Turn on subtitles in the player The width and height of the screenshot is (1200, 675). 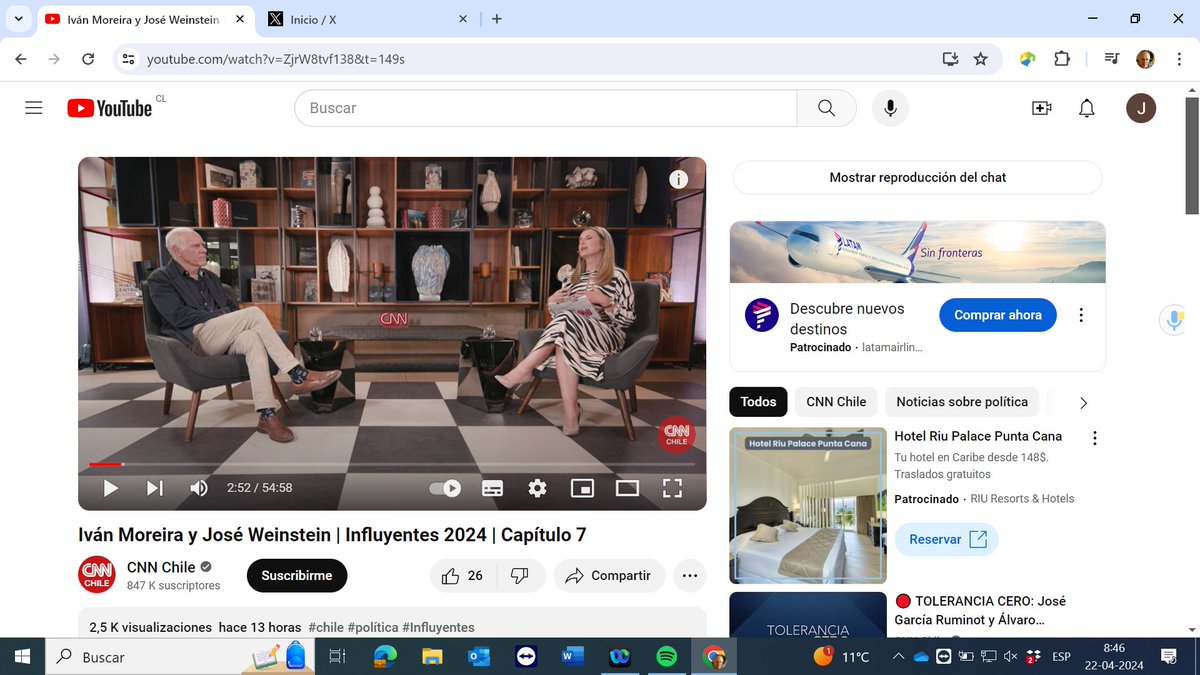(x=492, y=488)
